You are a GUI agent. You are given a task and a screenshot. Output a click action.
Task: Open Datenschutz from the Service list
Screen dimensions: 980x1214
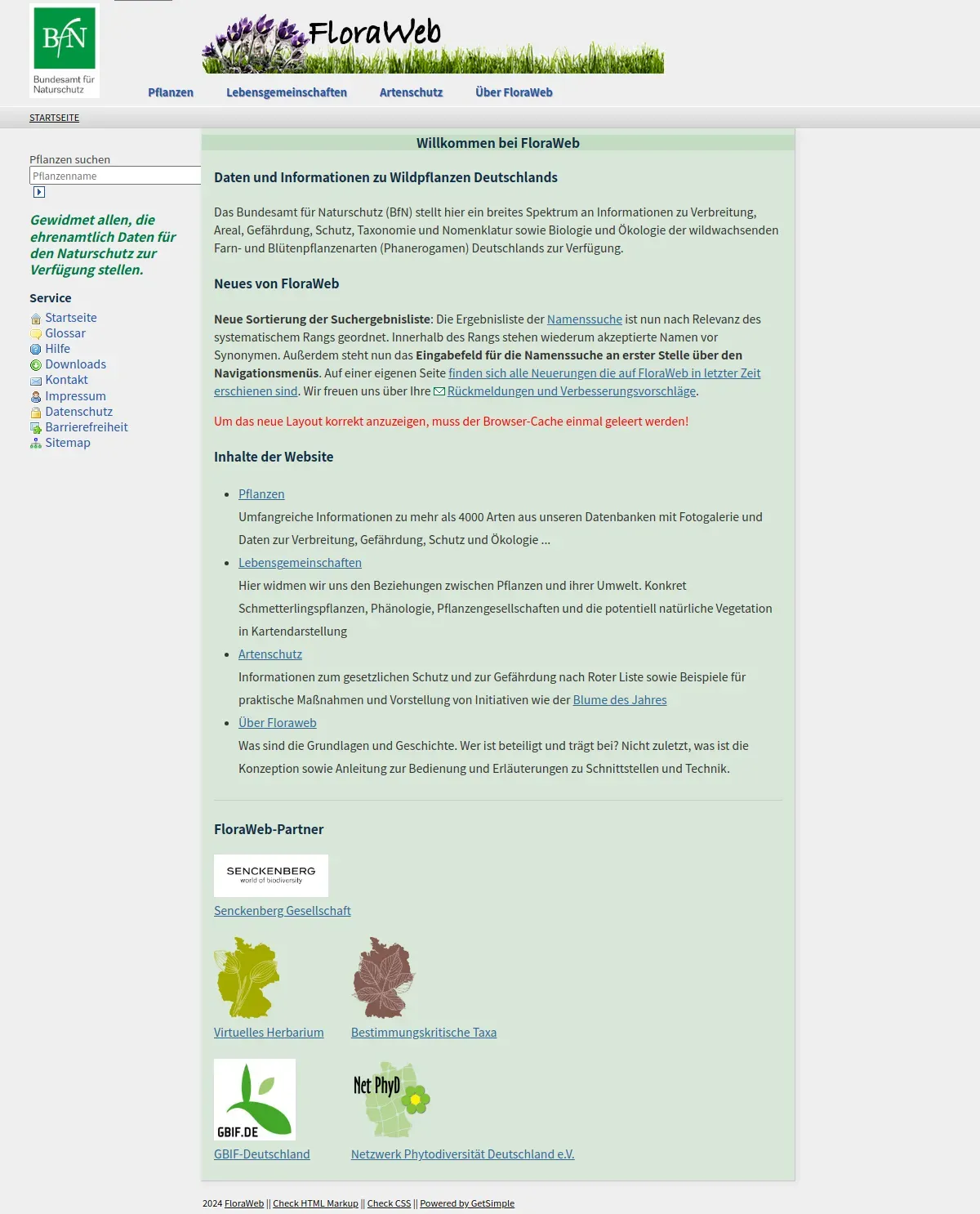coord(78,412)
